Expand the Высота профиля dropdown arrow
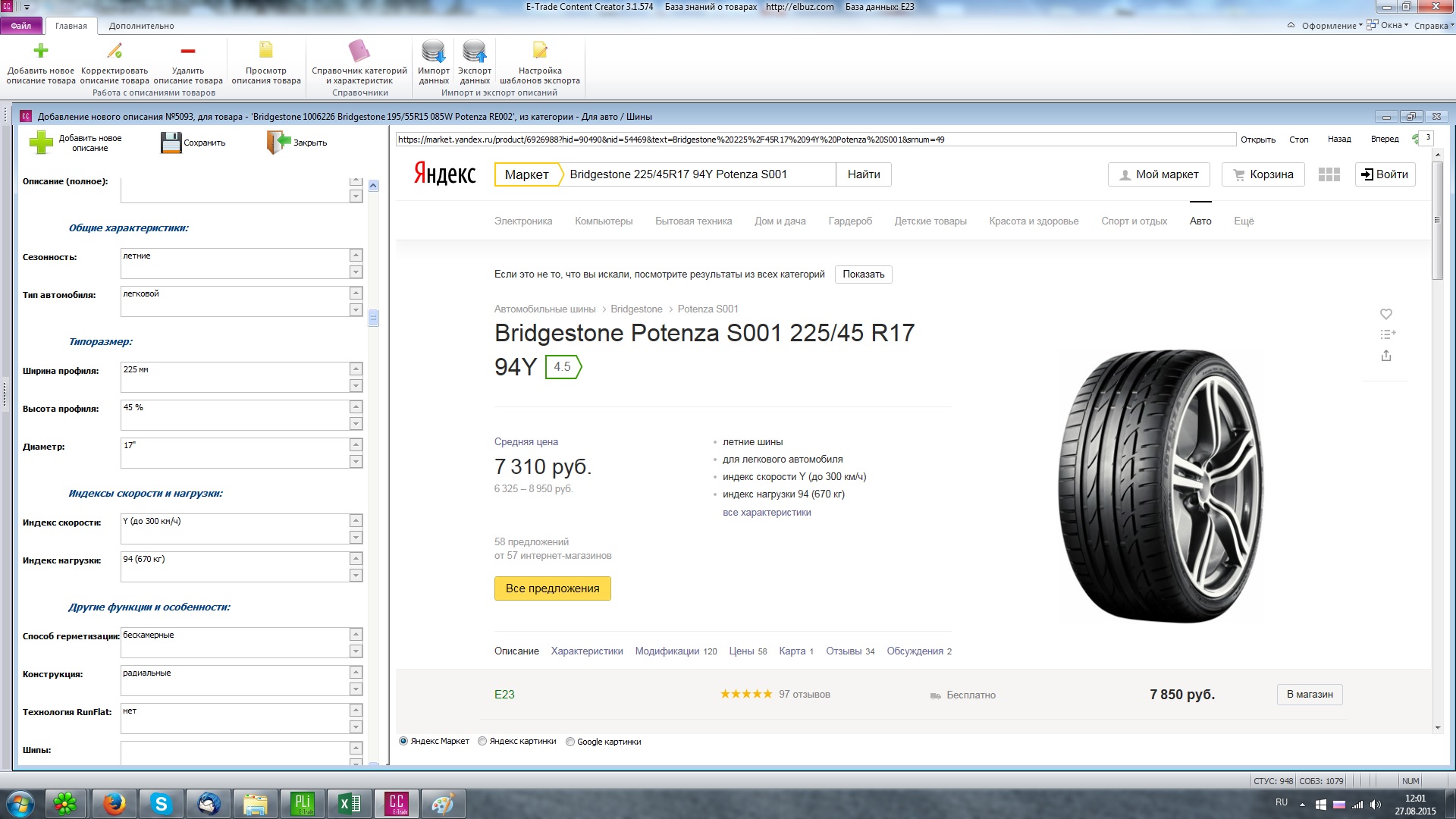The width and height of the screenshot is (1456, 819). 356,424
